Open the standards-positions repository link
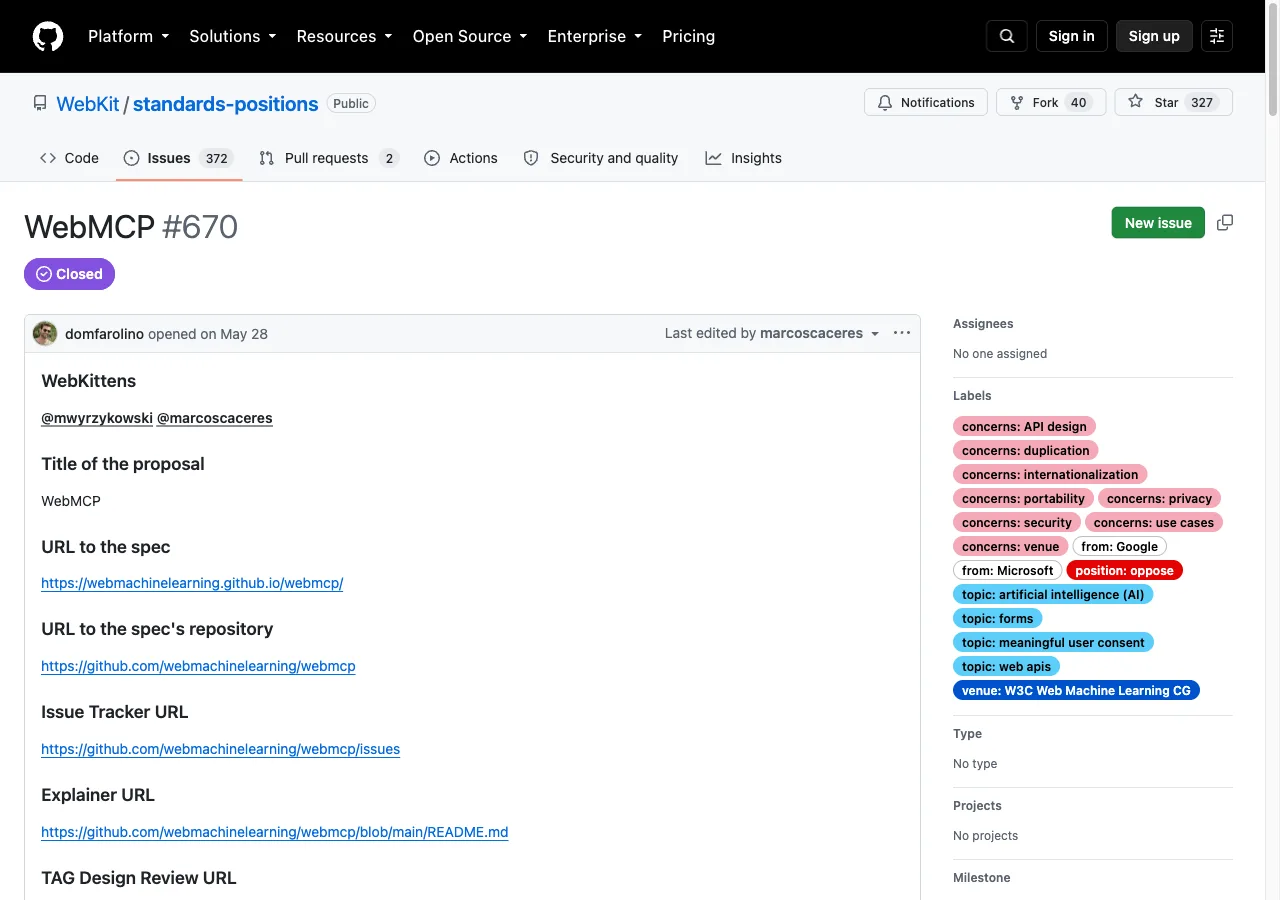1280x900 pixels. 226,104
